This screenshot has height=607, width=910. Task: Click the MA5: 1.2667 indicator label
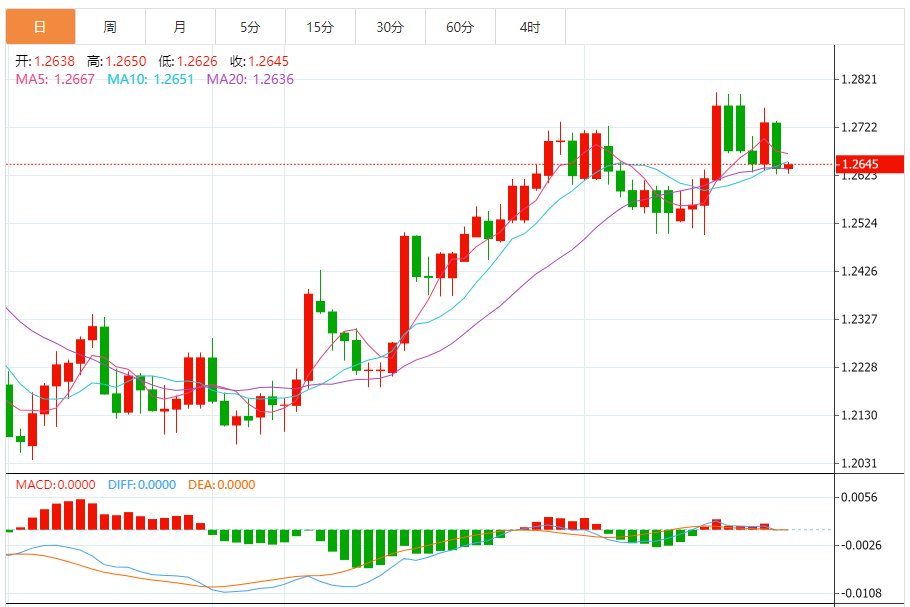[55, 80]
